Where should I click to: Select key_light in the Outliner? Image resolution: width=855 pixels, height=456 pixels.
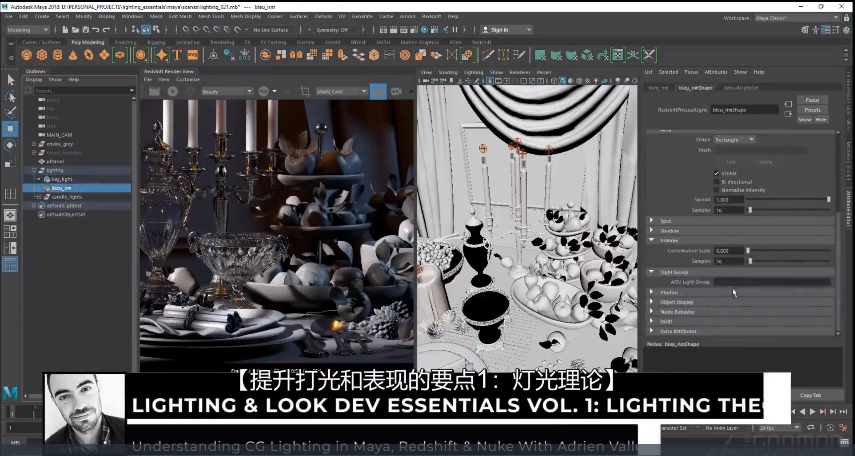tap(62, 179)
